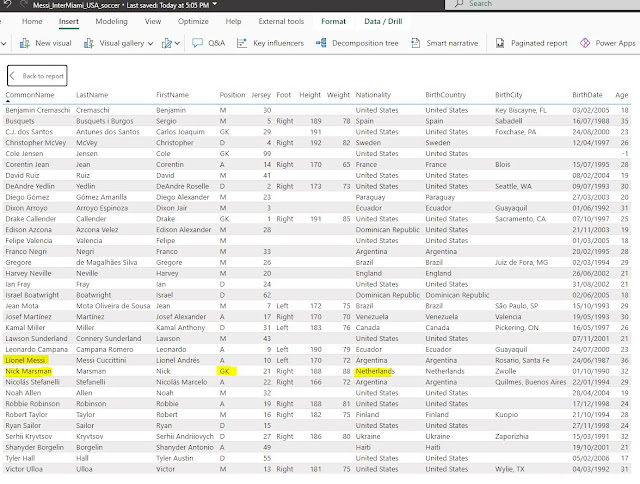Sort by Weight column header
The image size is (640, 484).
tap(338, 95)
